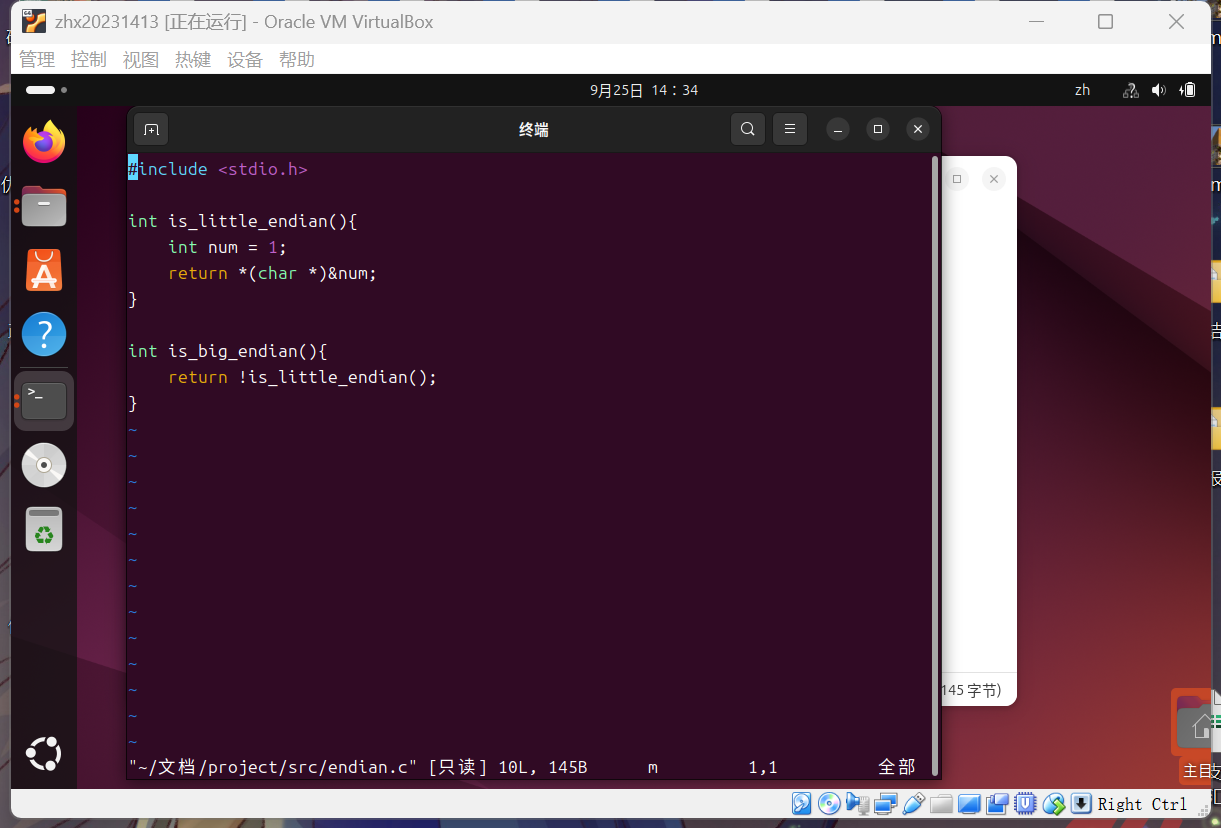1221x828 pixels.
Task: Open the VirtualBox 热键 menu
Action: (193, 60)
